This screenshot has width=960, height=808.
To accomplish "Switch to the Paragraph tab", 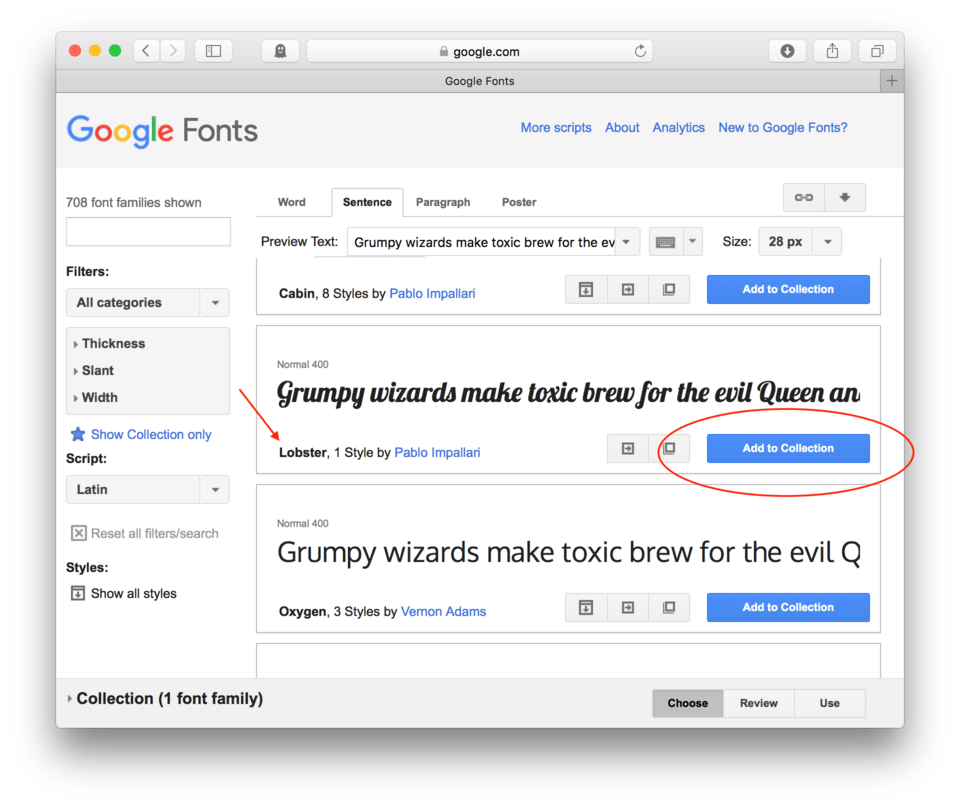I will (443, 202).
